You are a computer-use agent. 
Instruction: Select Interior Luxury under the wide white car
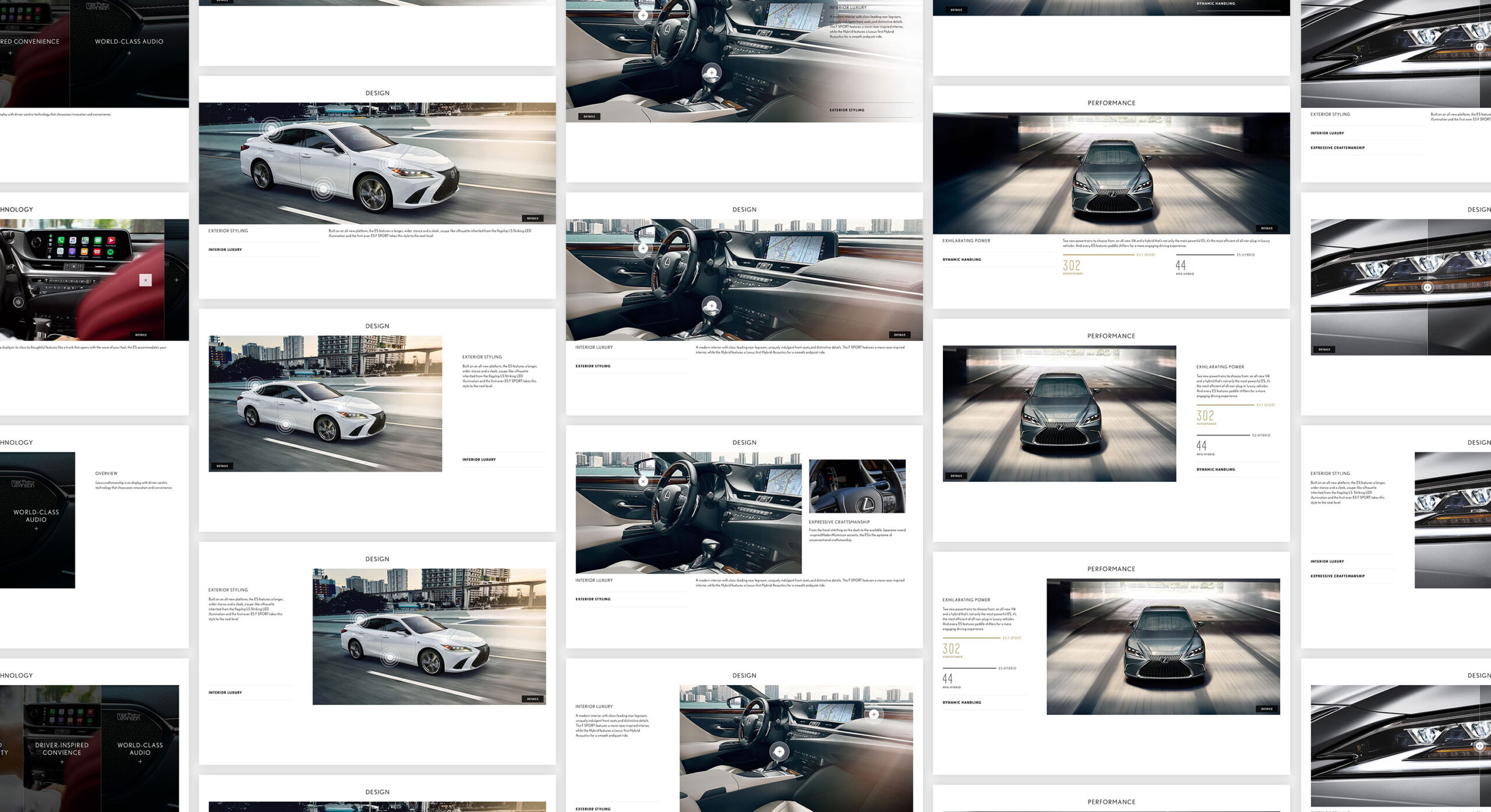[225, 250]
